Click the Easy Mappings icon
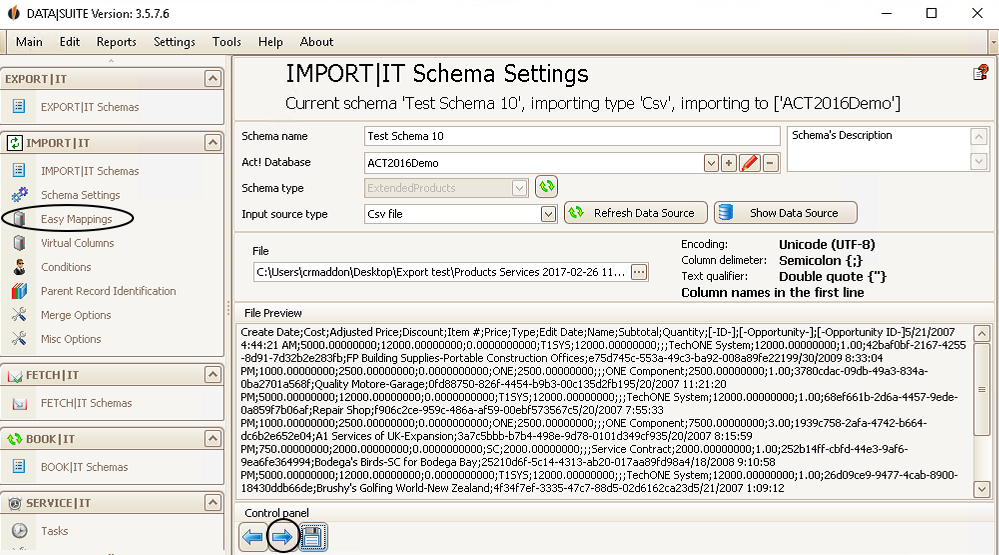 (19, 219)
